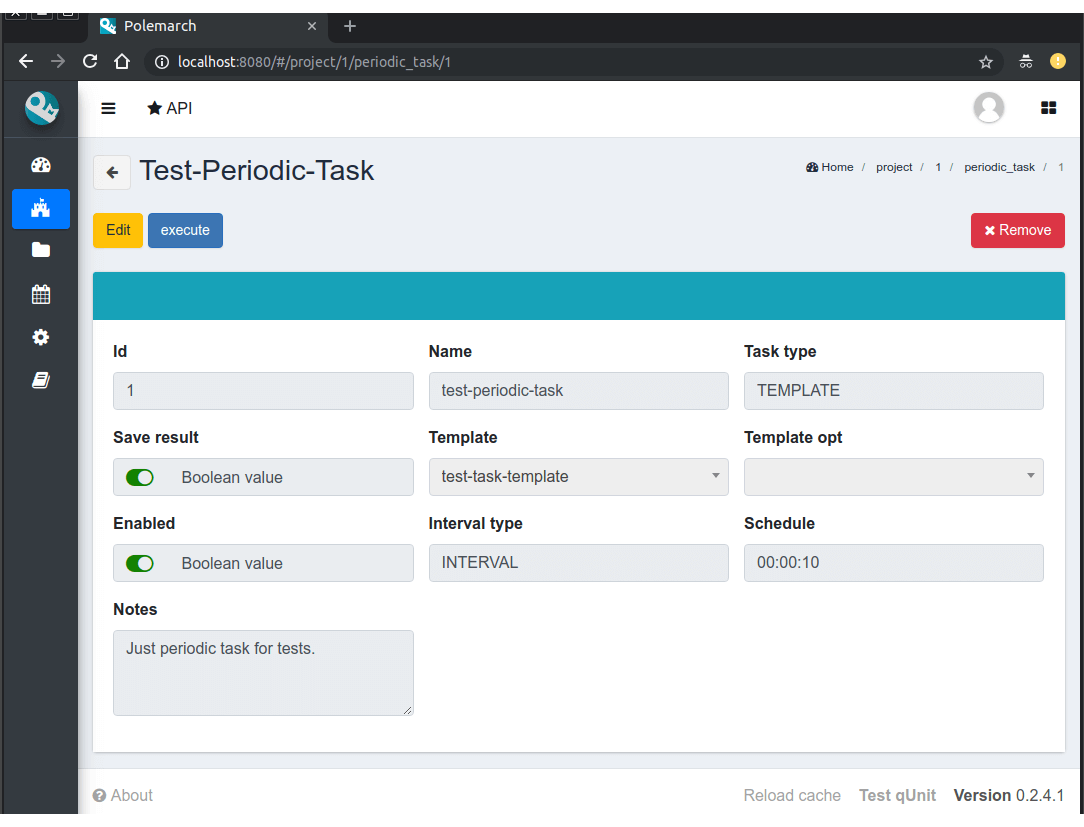The image size is (1084, 827).
Task: Open the Template dropdown test-task-template
Action: 579,476
